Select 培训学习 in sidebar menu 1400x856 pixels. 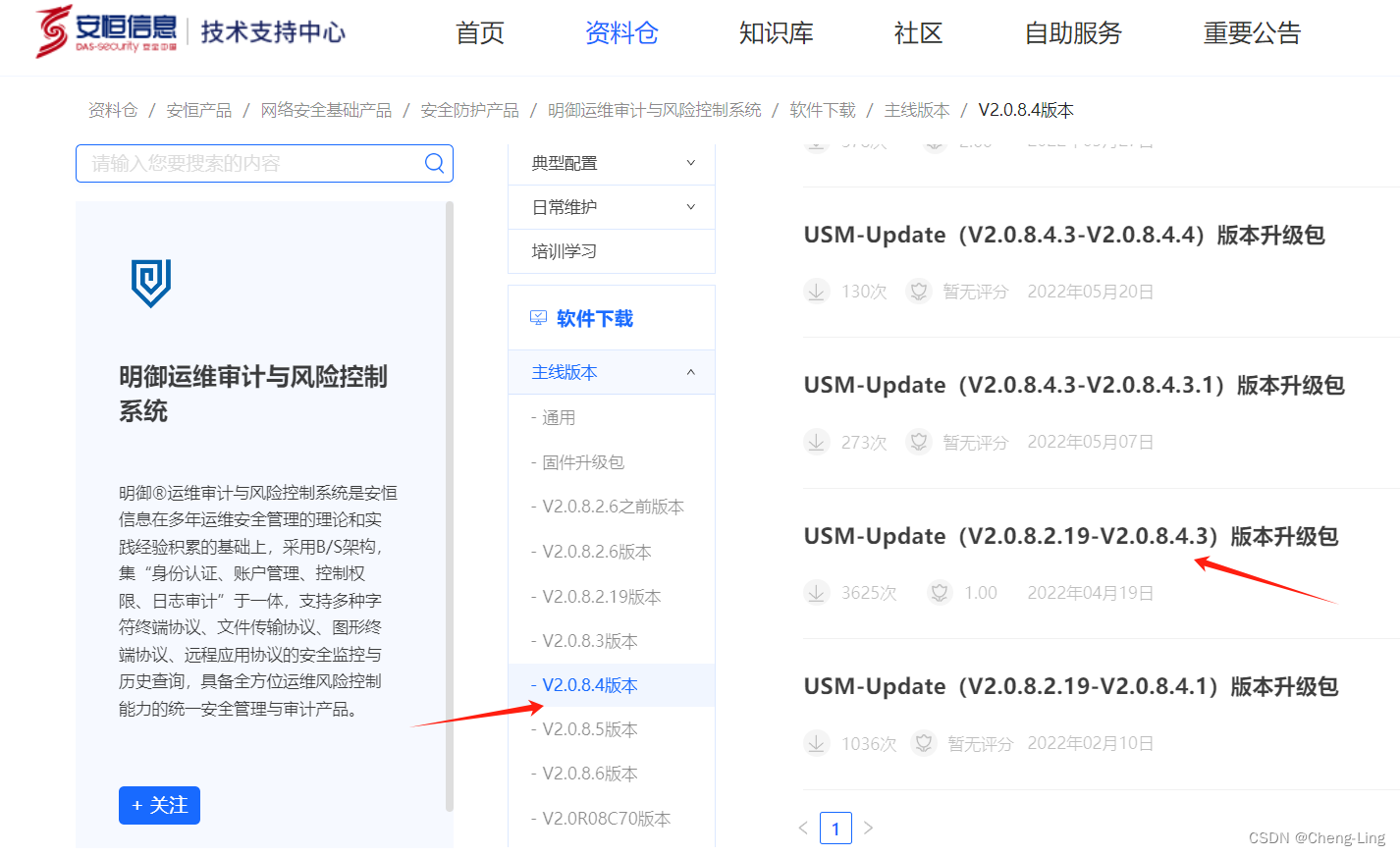tap(612, 251)
